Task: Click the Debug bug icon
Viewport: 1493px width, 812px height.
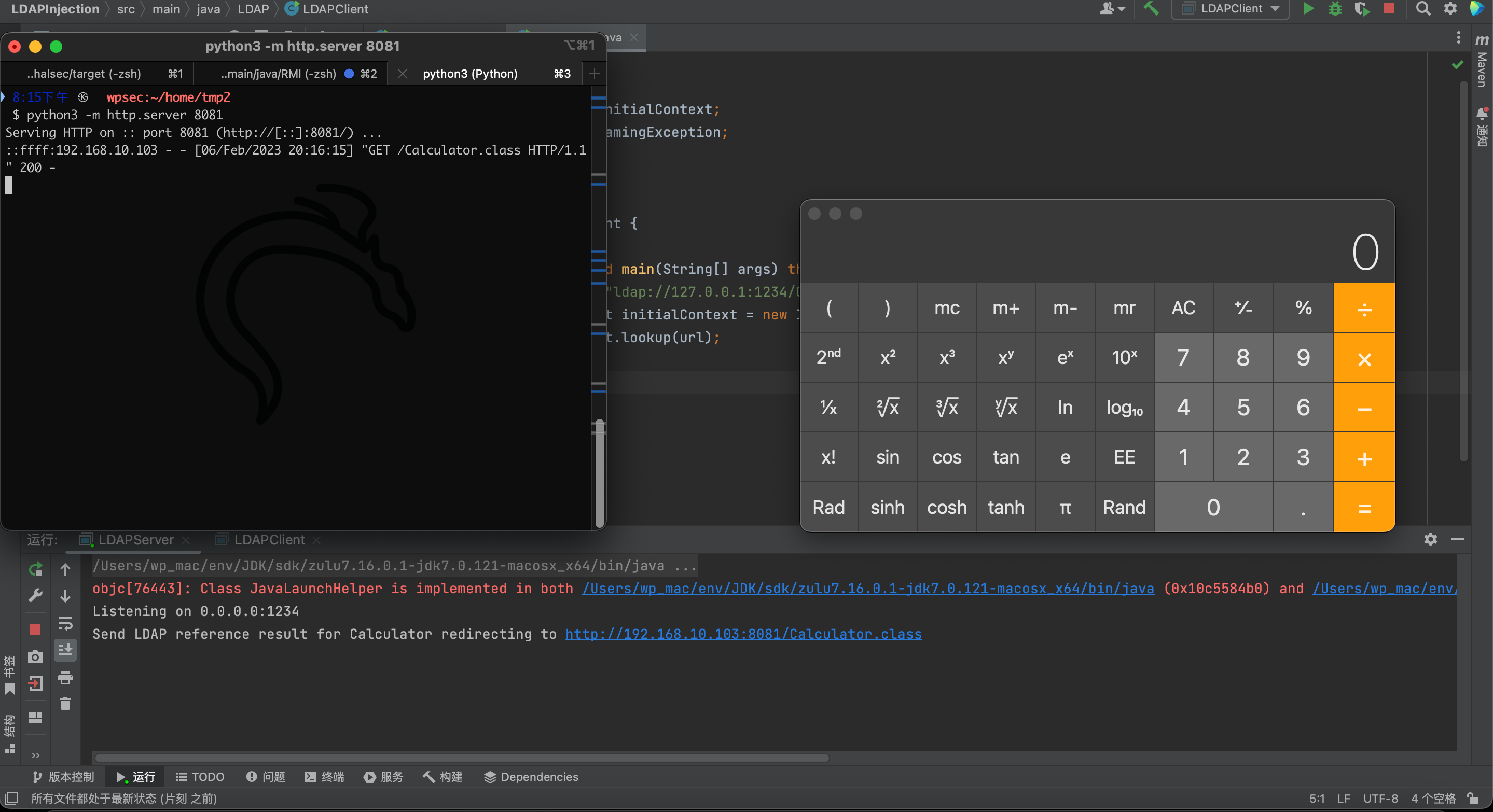Action: point(1335,9)
